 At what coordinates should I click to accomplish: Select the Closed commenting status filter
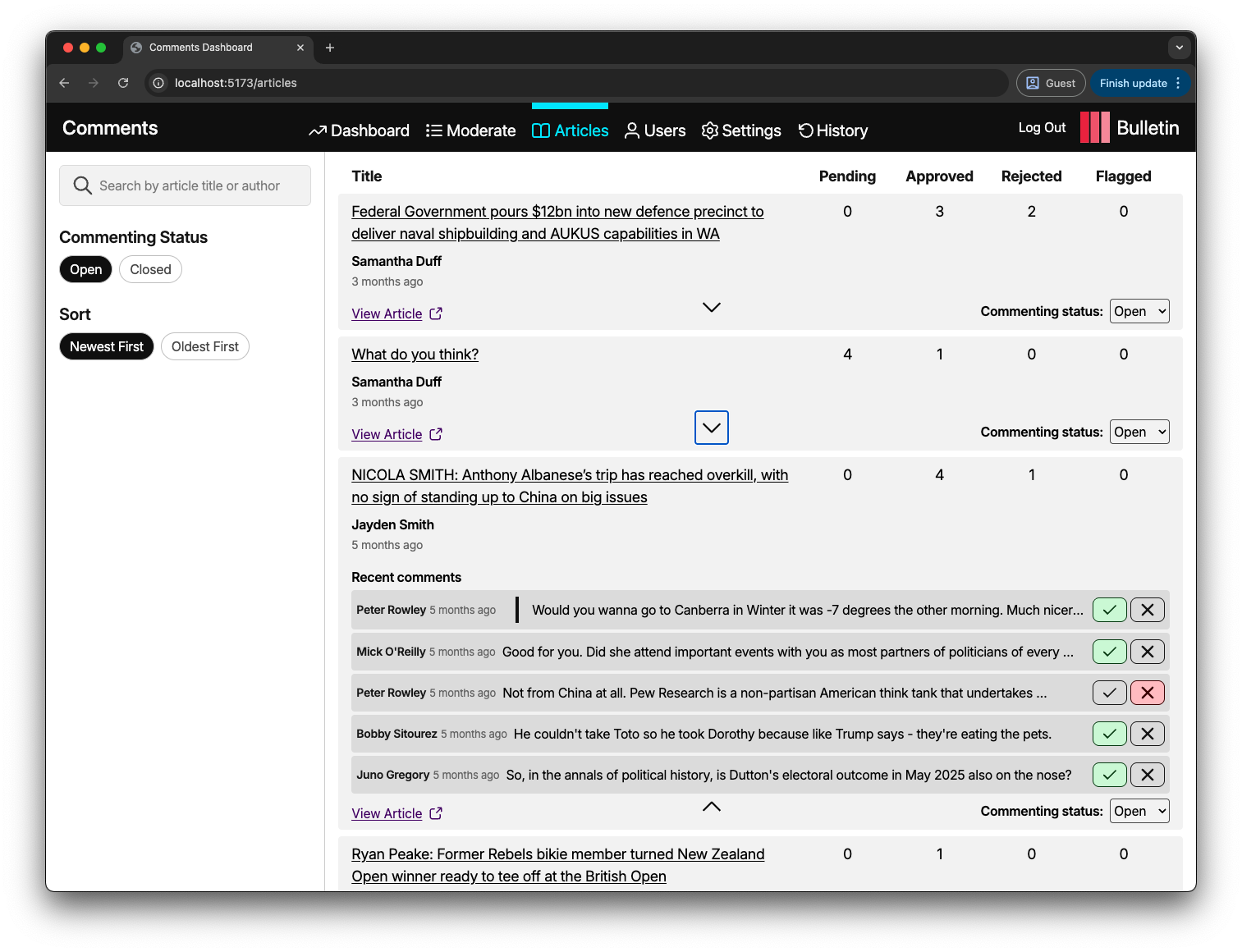(x=150, y=269)
